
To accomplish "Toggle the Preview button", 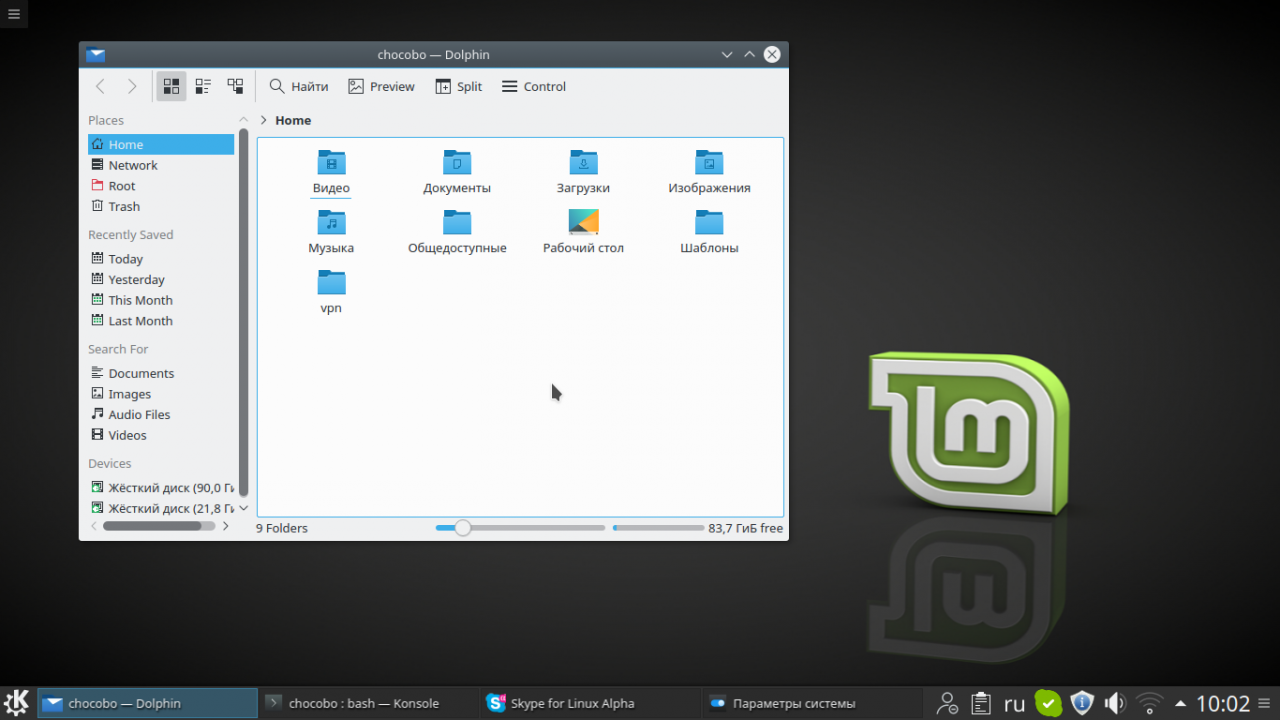I will coord(381,87).
